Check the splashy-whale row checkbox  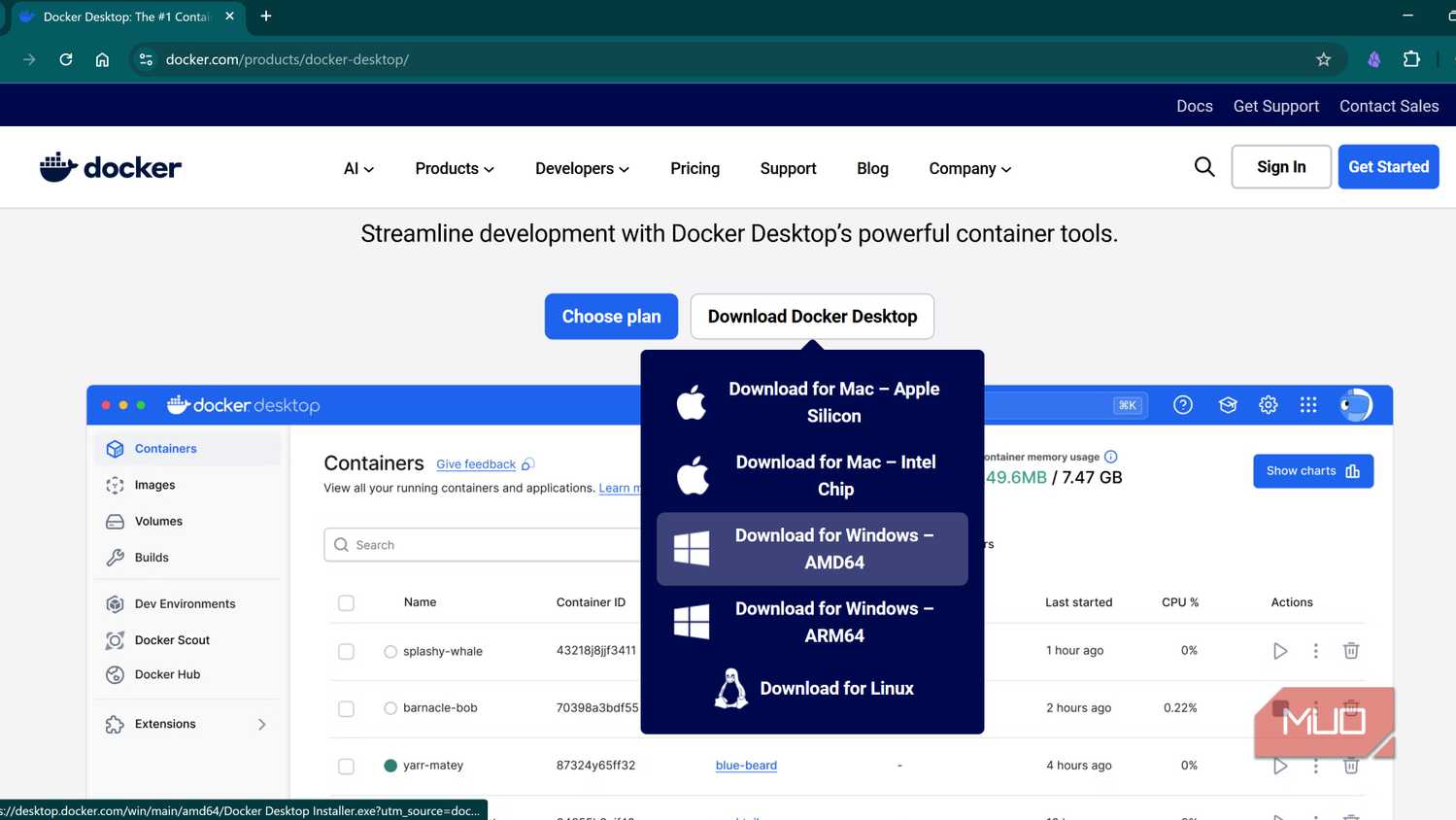click(346, 651)
